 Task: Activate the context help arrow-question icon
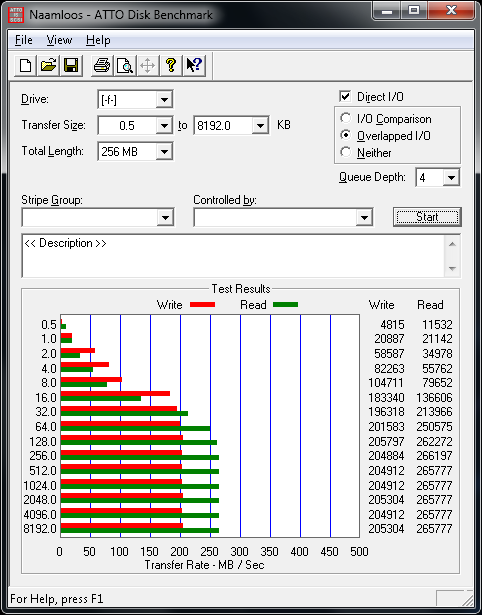tap(193, 65)
